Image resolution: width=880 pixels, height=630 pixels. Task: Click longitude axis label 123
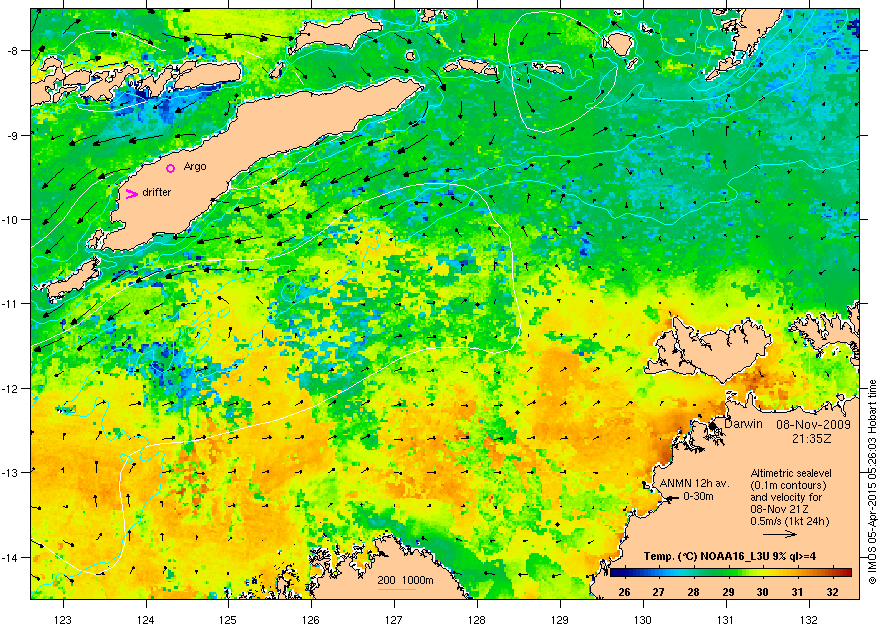63,620
